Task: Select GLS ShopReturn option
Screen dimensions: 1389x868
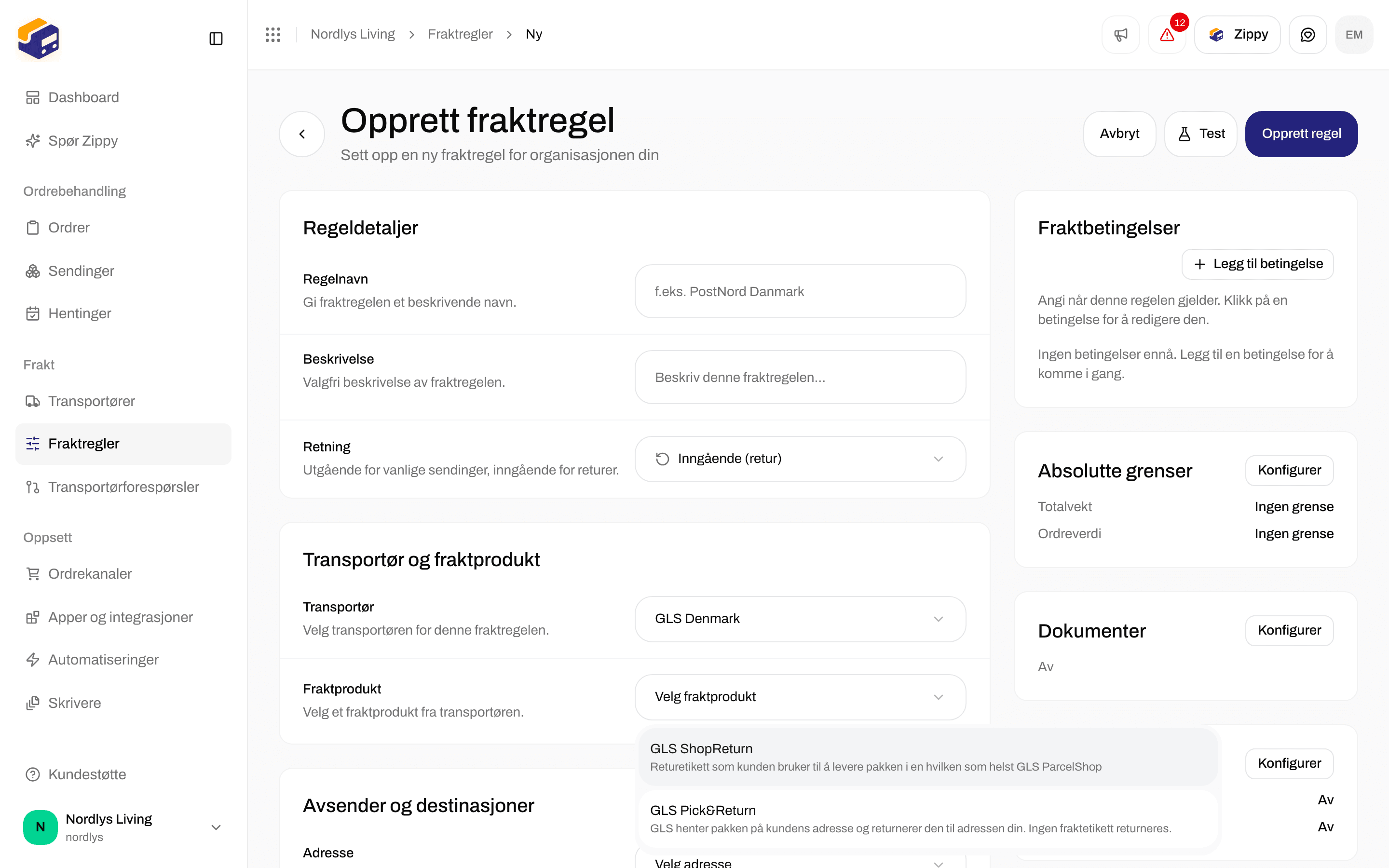Action: (x=927, y=757)
